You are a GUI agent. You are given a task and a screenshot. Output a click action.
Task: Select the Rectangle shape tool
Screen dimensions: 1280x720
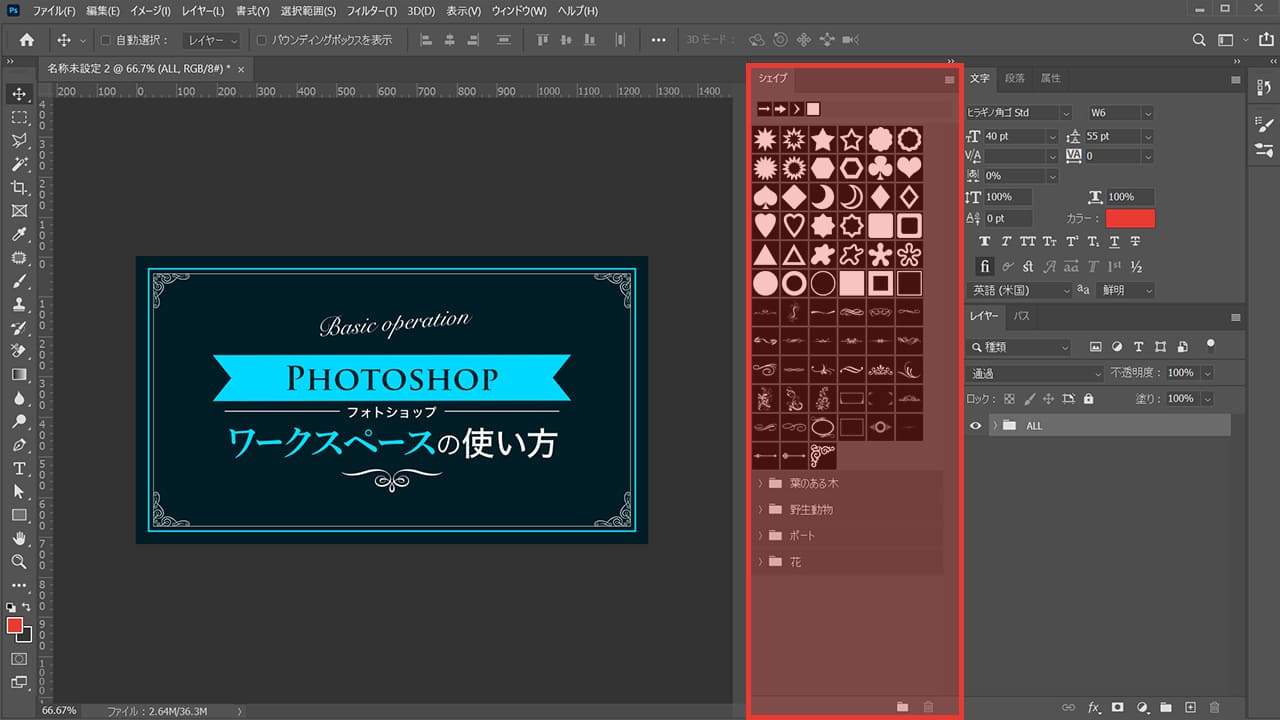(x=19, y=515)
